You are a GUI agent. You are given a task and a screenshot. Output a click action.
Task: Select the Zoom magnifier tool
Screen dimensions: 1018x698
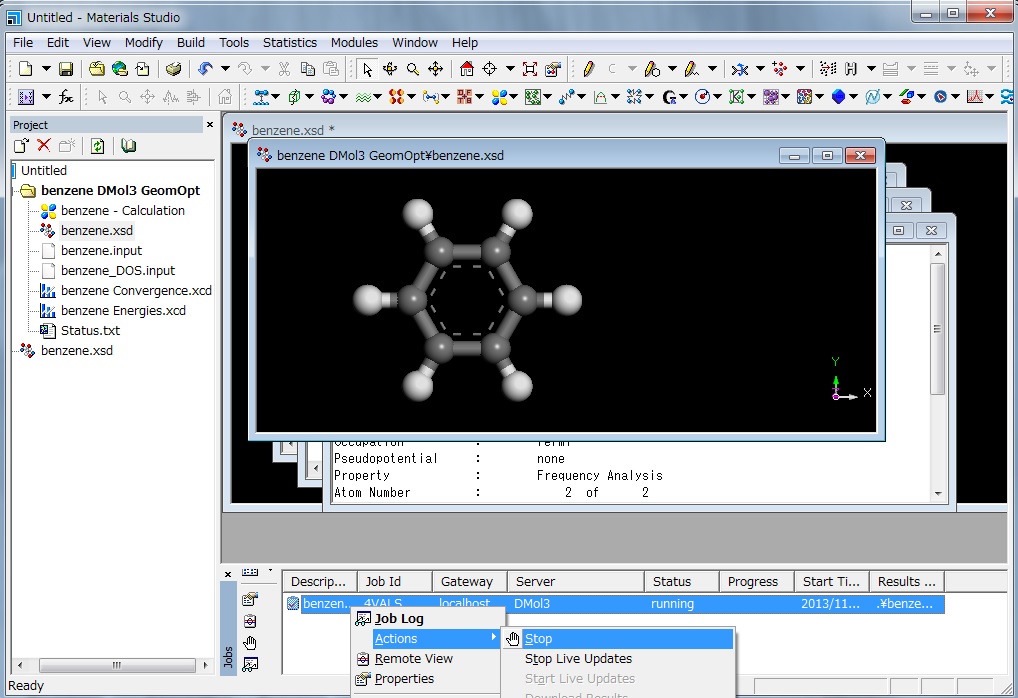pyautogui.click(x=413, y=69)
